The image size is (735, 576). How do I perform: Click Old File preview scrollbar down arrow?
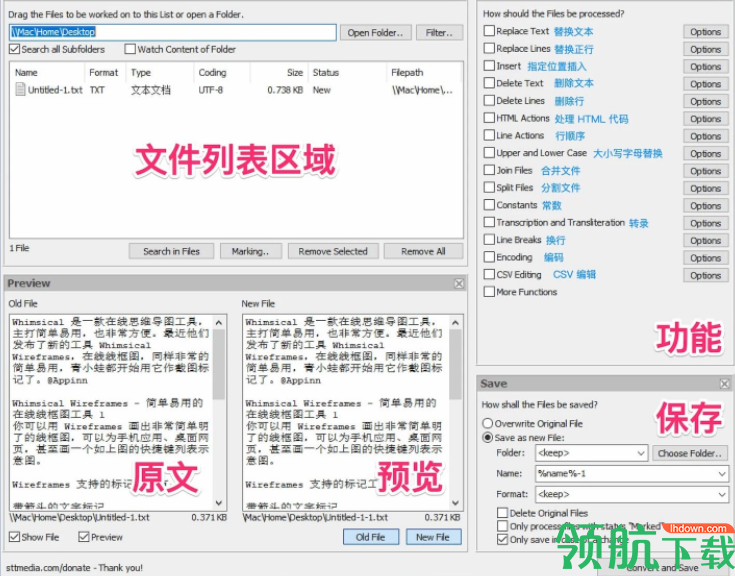pos(219,503)
